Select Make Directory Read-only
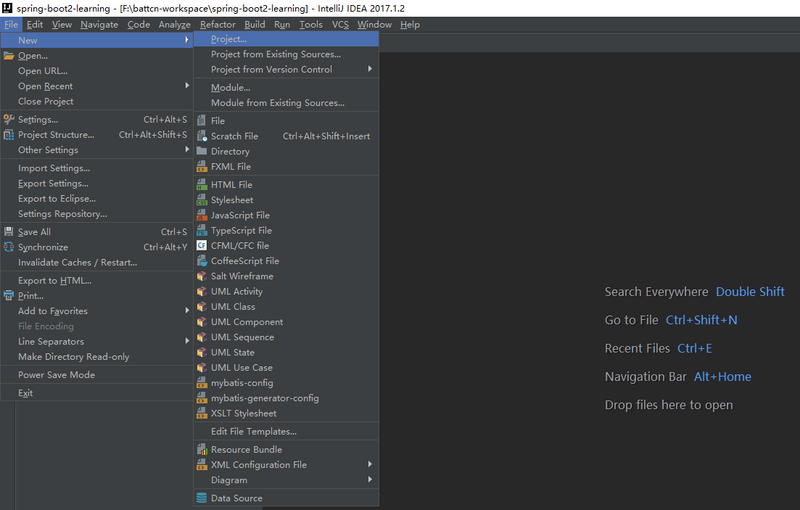This screenshot has width=800, height=510. 97,356
